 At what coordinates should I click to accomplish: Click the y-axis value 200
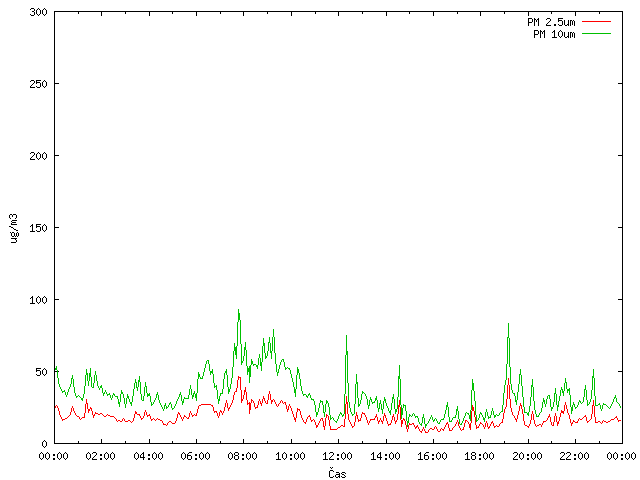click(x=38, y=156)
